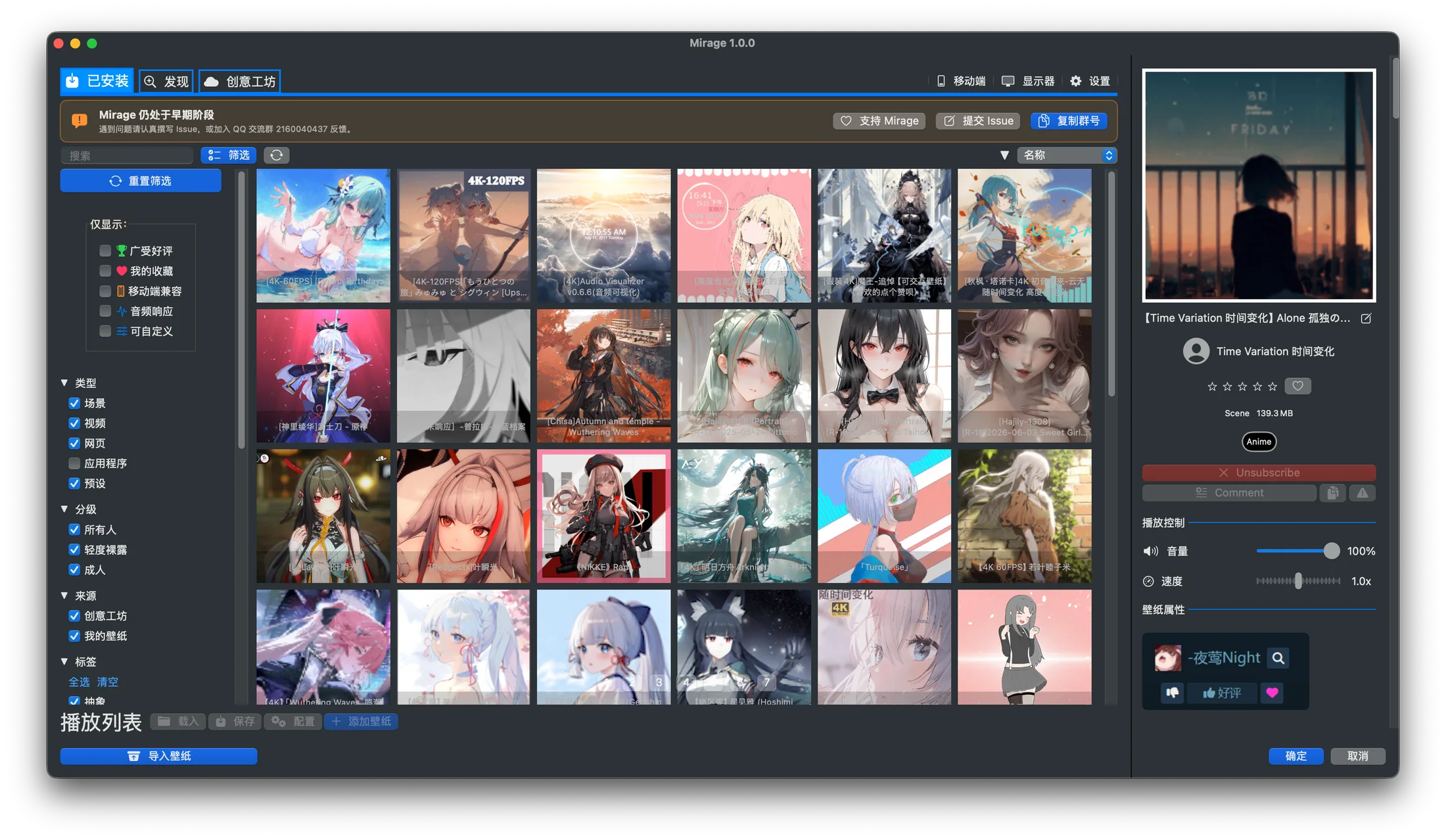The image size is (1446, 840).
Task: Open 设置 settings gear
Action: (1090, 81)
